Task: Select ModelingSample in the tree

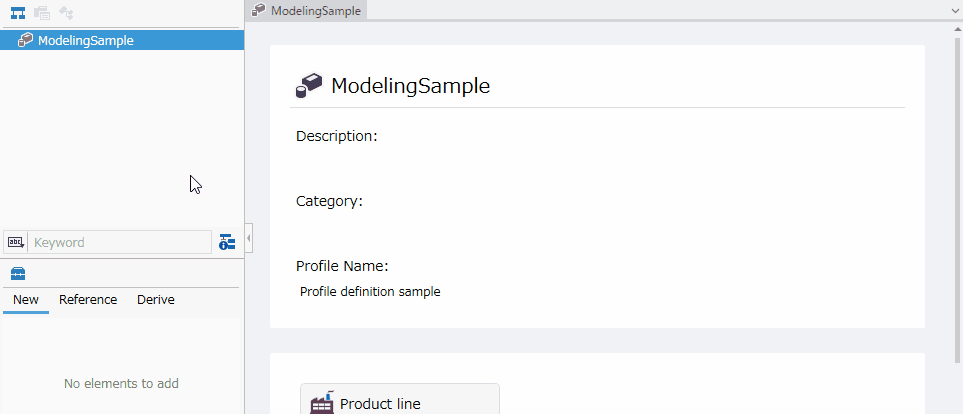Action: pos(122,41)
